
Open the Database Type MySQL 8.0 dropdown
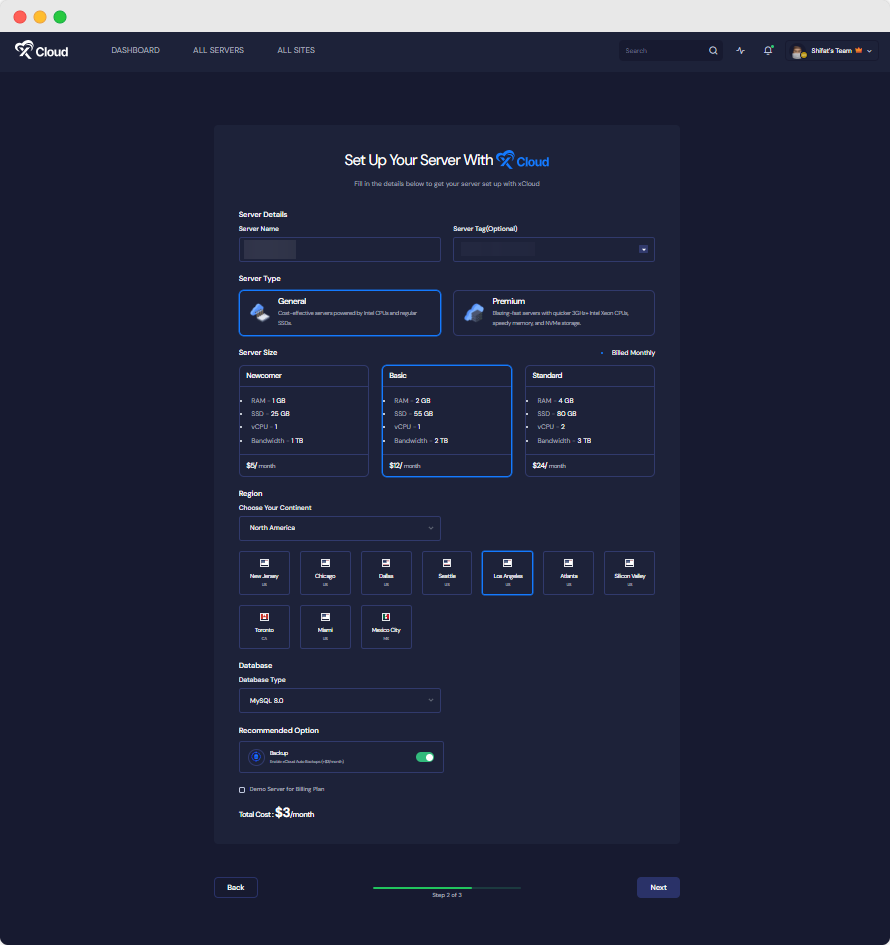(x=339, y=701)
